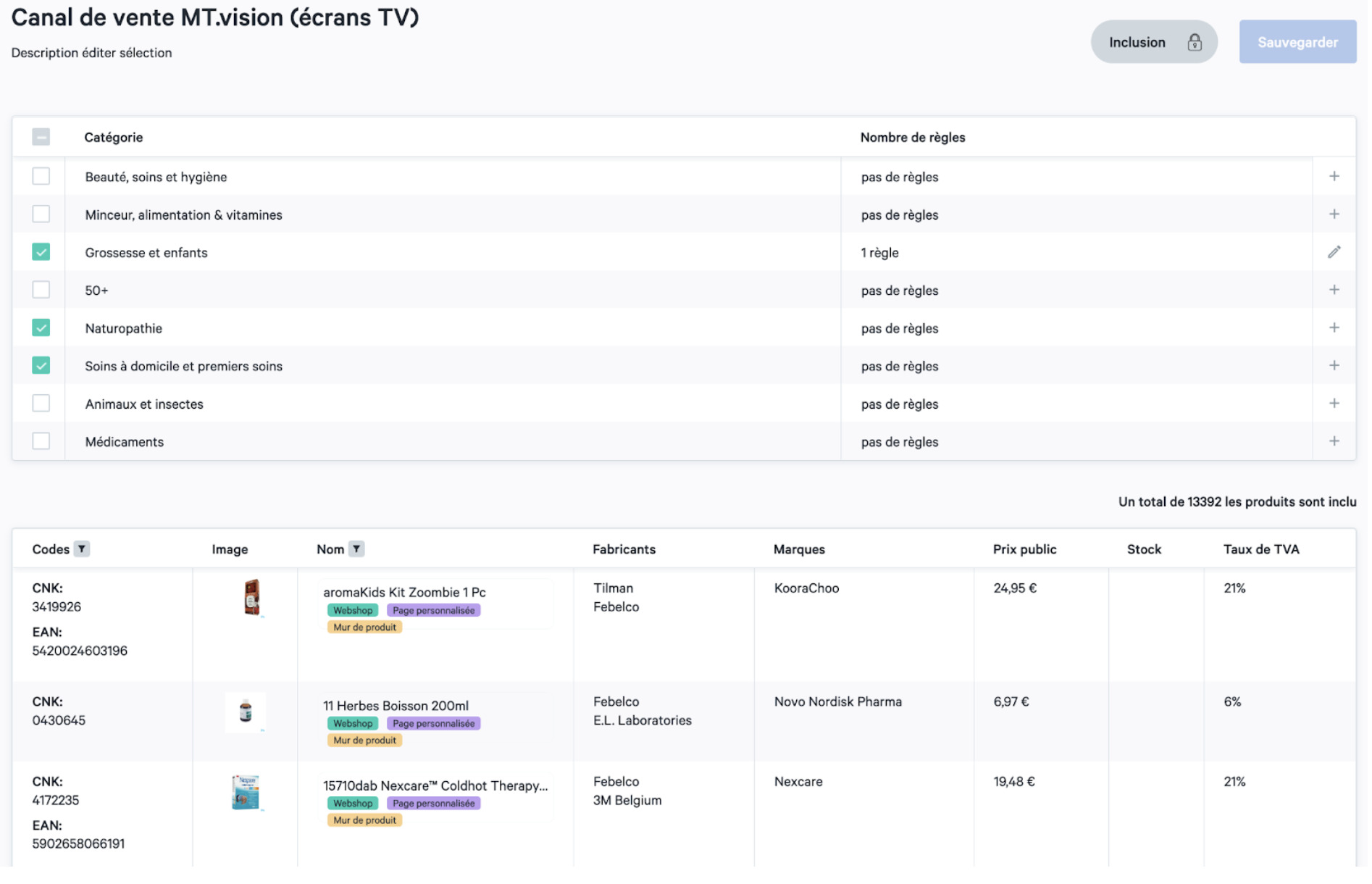Click Mur de produit tag on Nexcare
This screenshot has width=1372, height=884.
(x=364, y=820)
